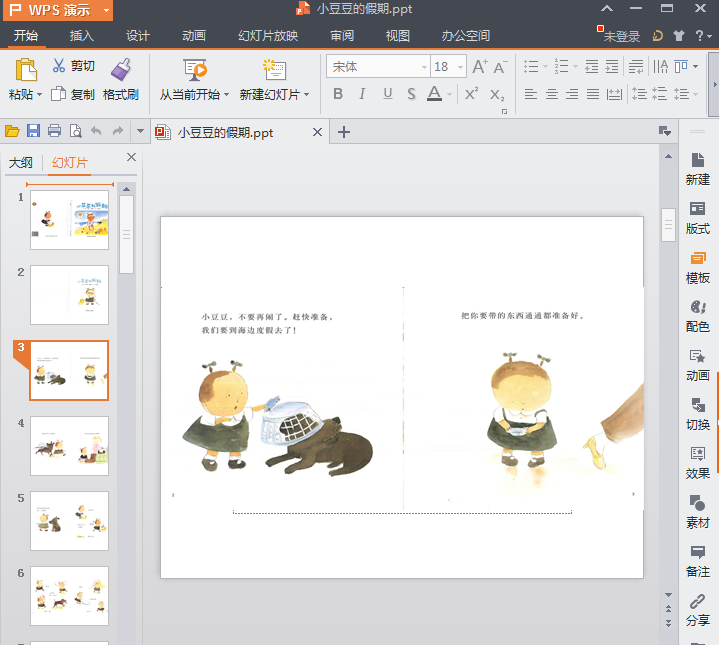
Task: Close the slide thumbnail pane
Action: coord(131,157)
